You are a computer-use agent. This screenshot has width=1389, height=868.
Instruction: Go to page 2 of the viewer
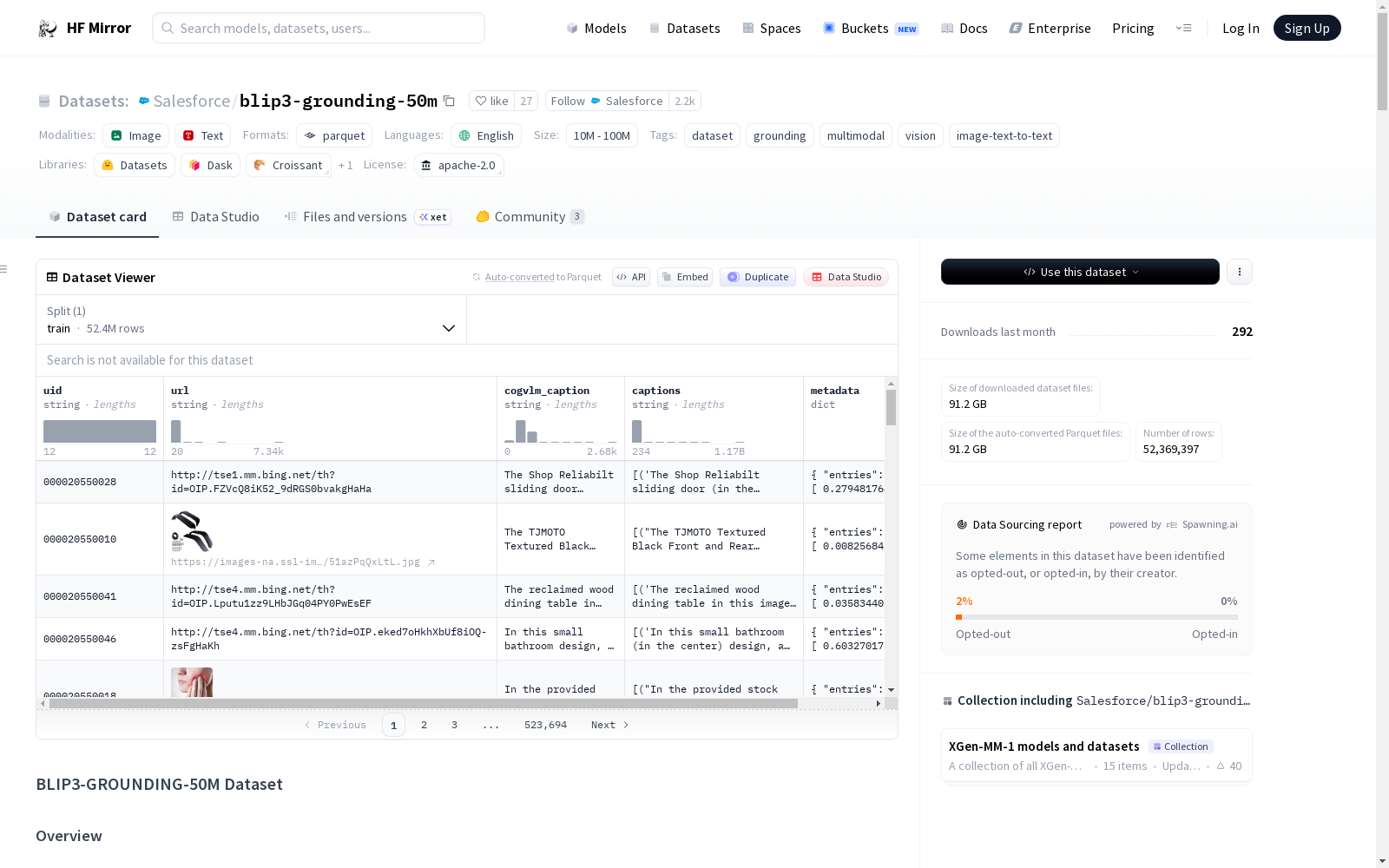(x=424, y=725)
